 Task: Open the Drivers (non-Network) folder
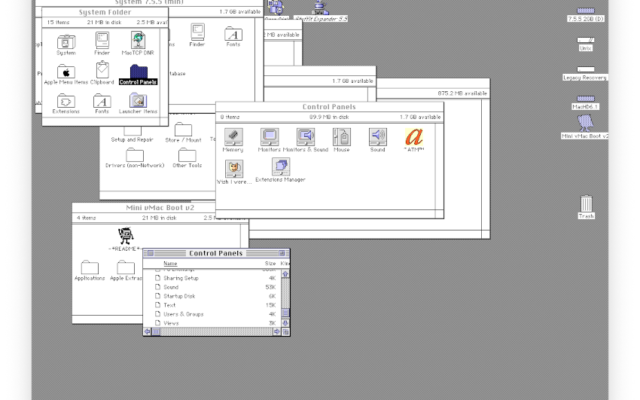tap(135, 155)
